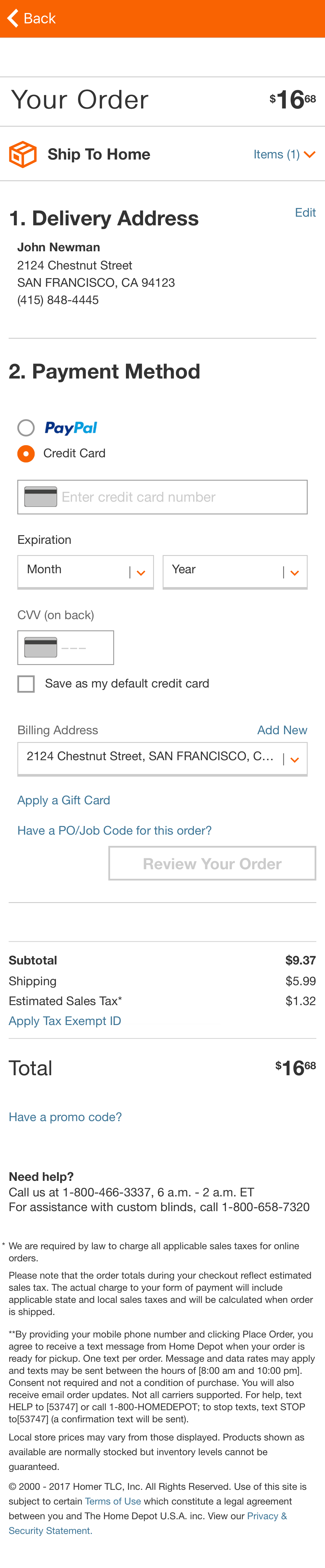Click the back arrow chevron icon
This screenshot has width=325, height=1568.
click(11, 18)
